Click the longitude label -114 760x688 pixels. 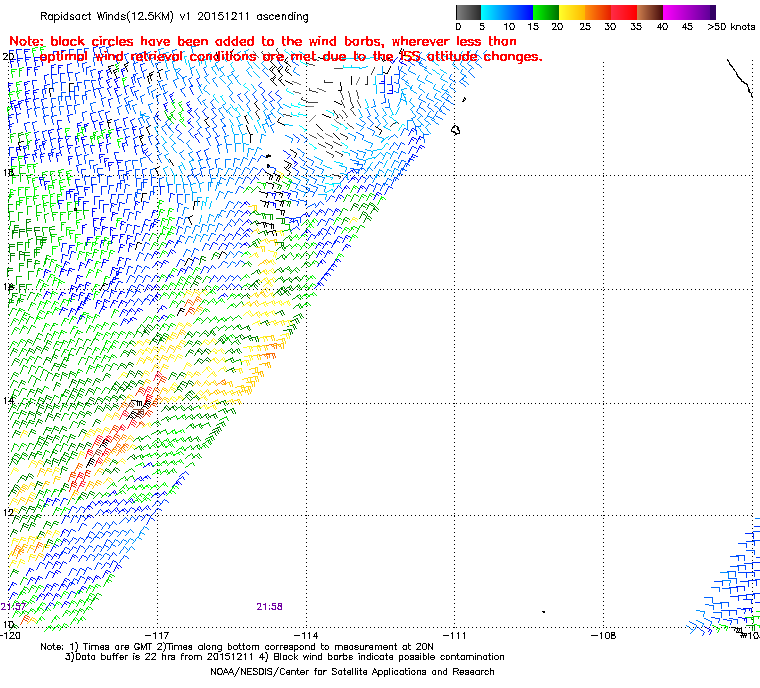(306, 635)
